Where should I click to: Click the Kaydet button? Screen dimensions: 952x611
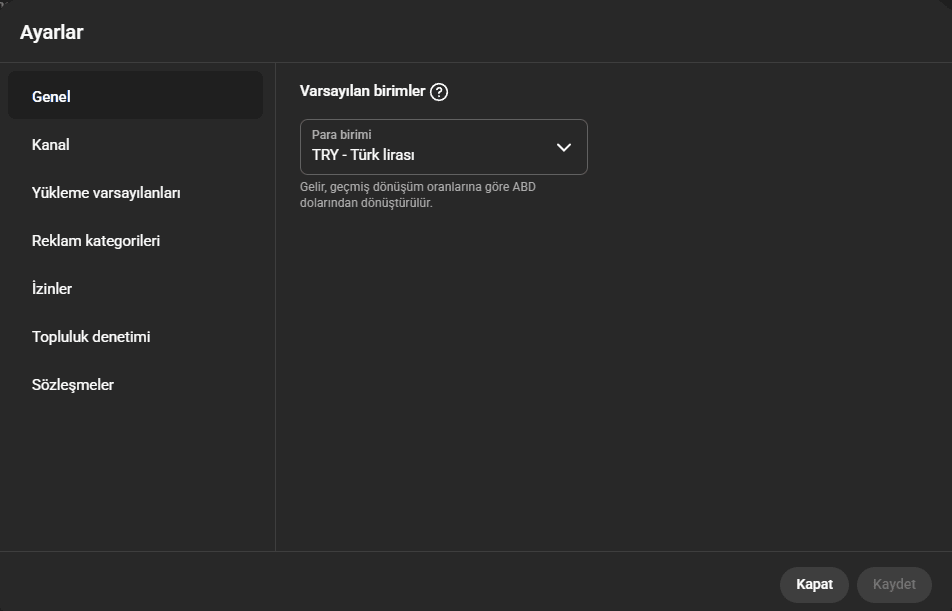(x=894, y=584)
